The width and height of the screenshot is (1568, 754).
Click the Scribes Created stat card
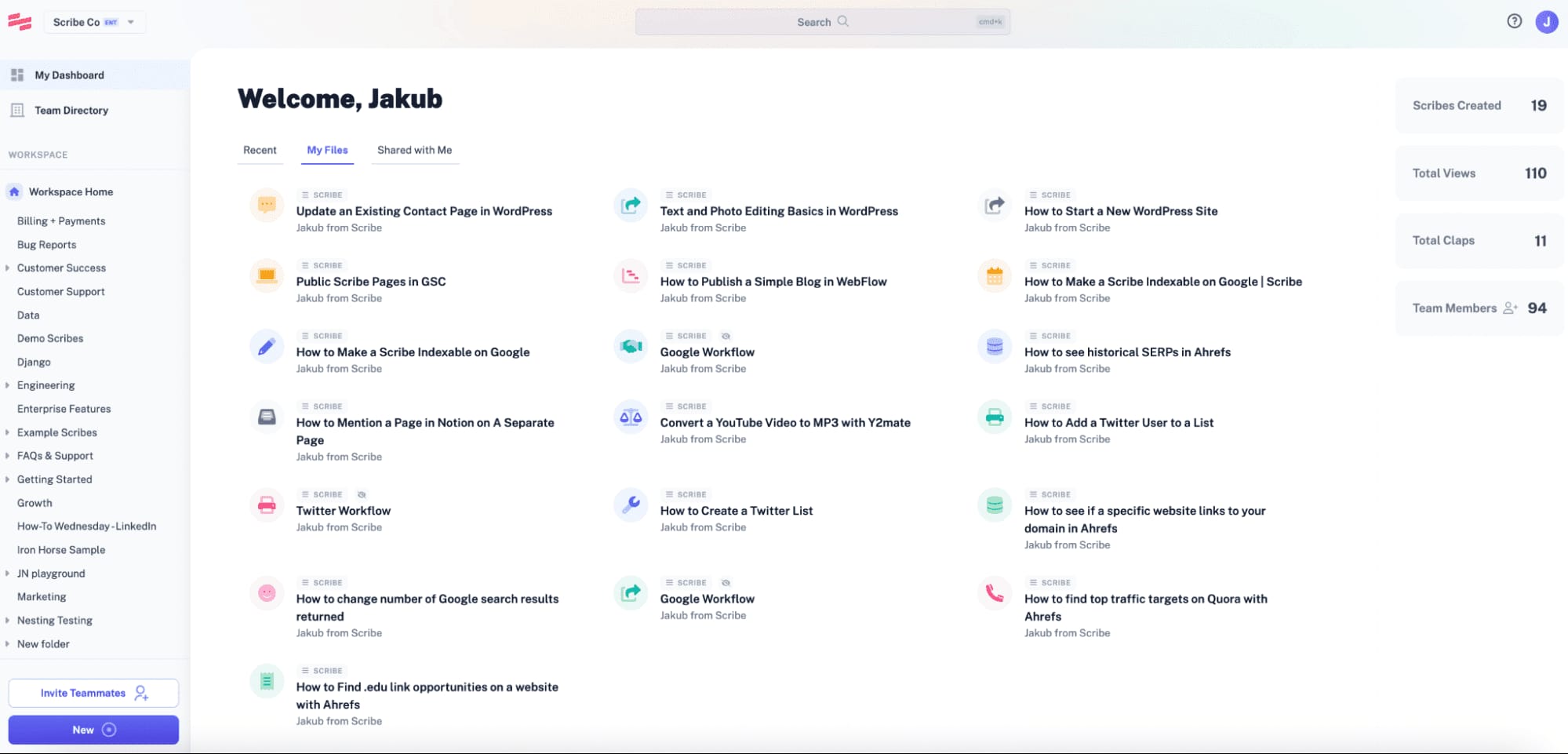(x=1479, y=105)
